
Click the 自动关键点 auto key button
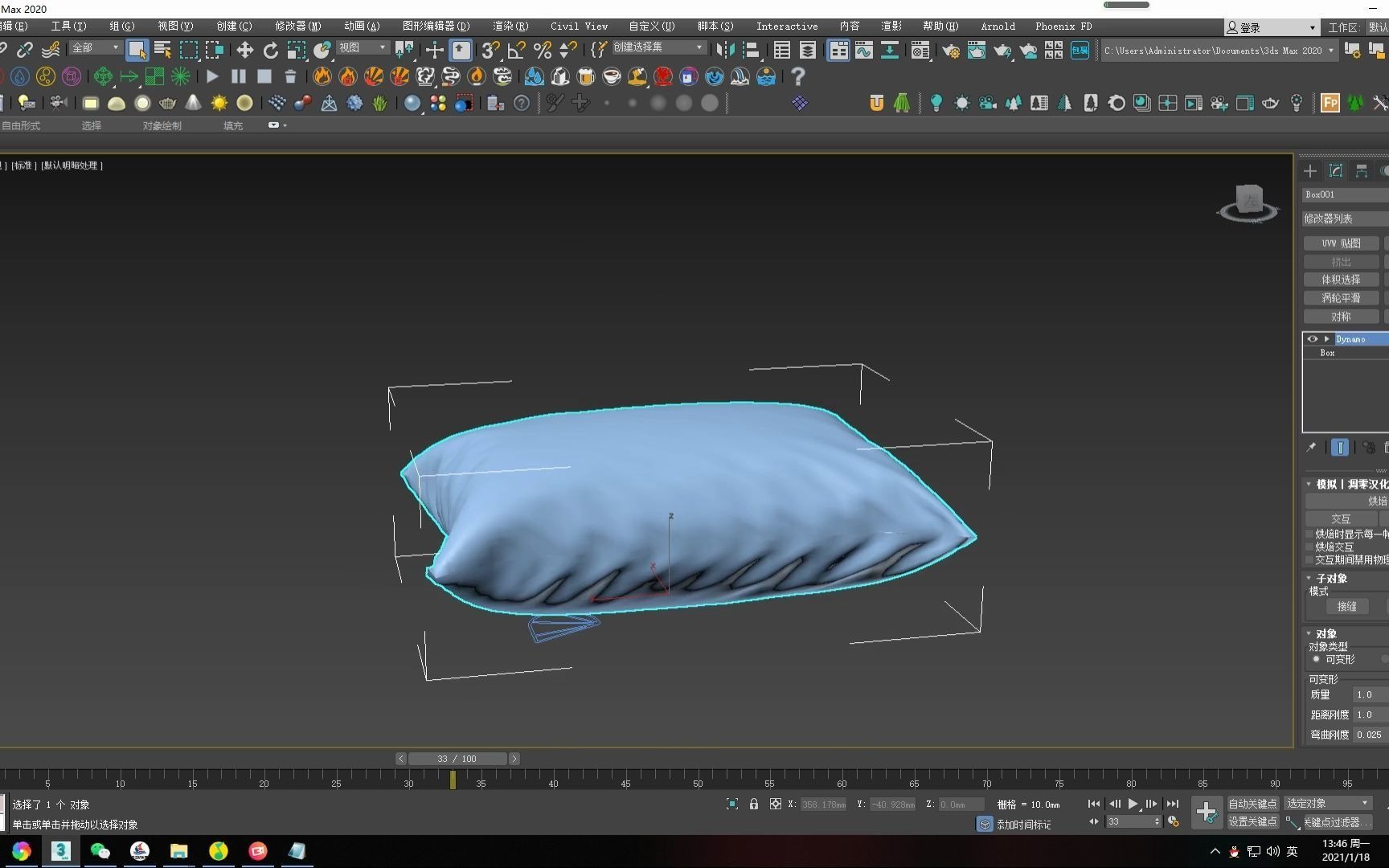(x=1252, y=804)
